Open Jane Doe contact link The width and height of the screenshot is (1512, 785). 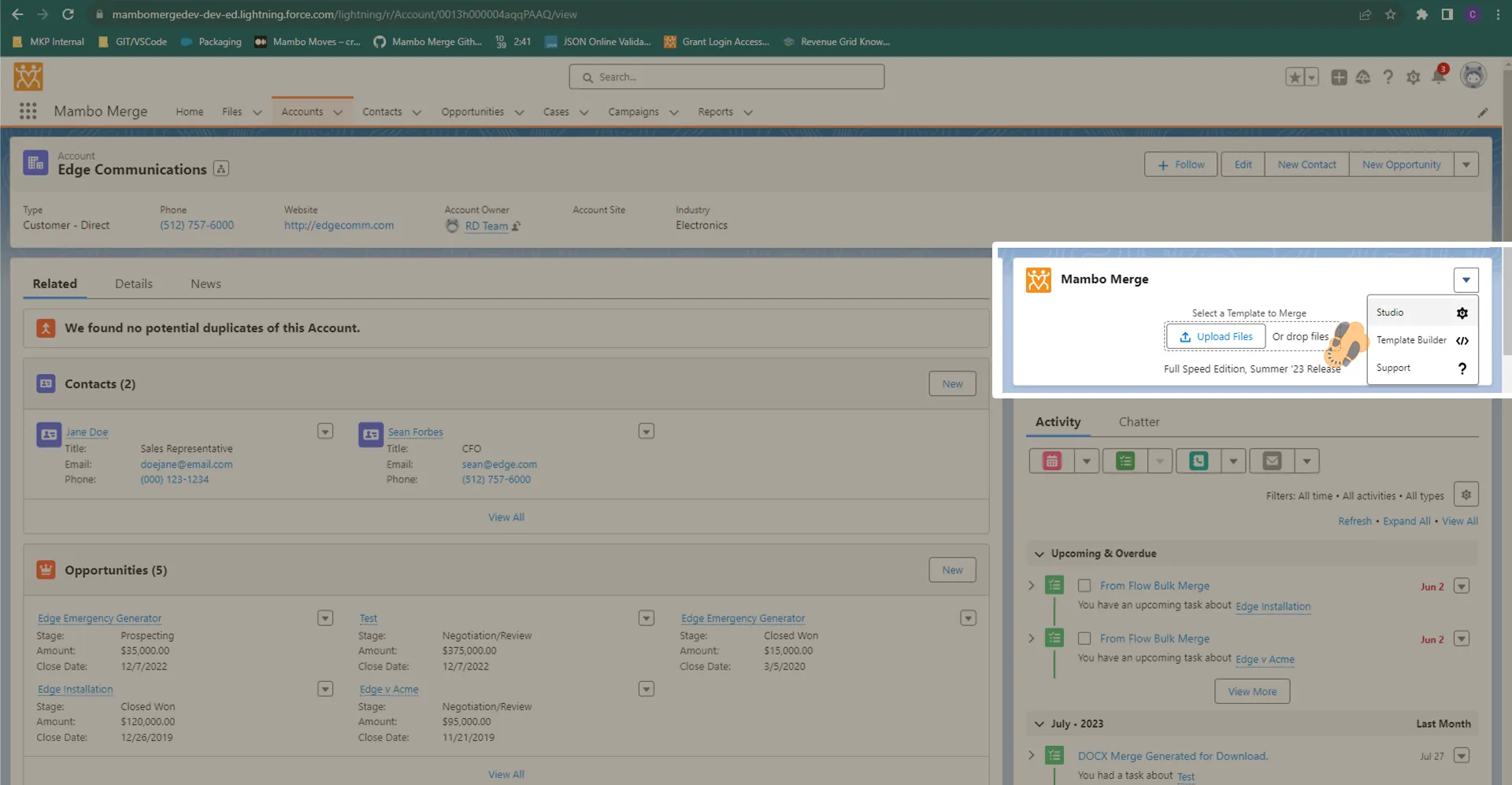pyautogui.click(x=87, y=432)
